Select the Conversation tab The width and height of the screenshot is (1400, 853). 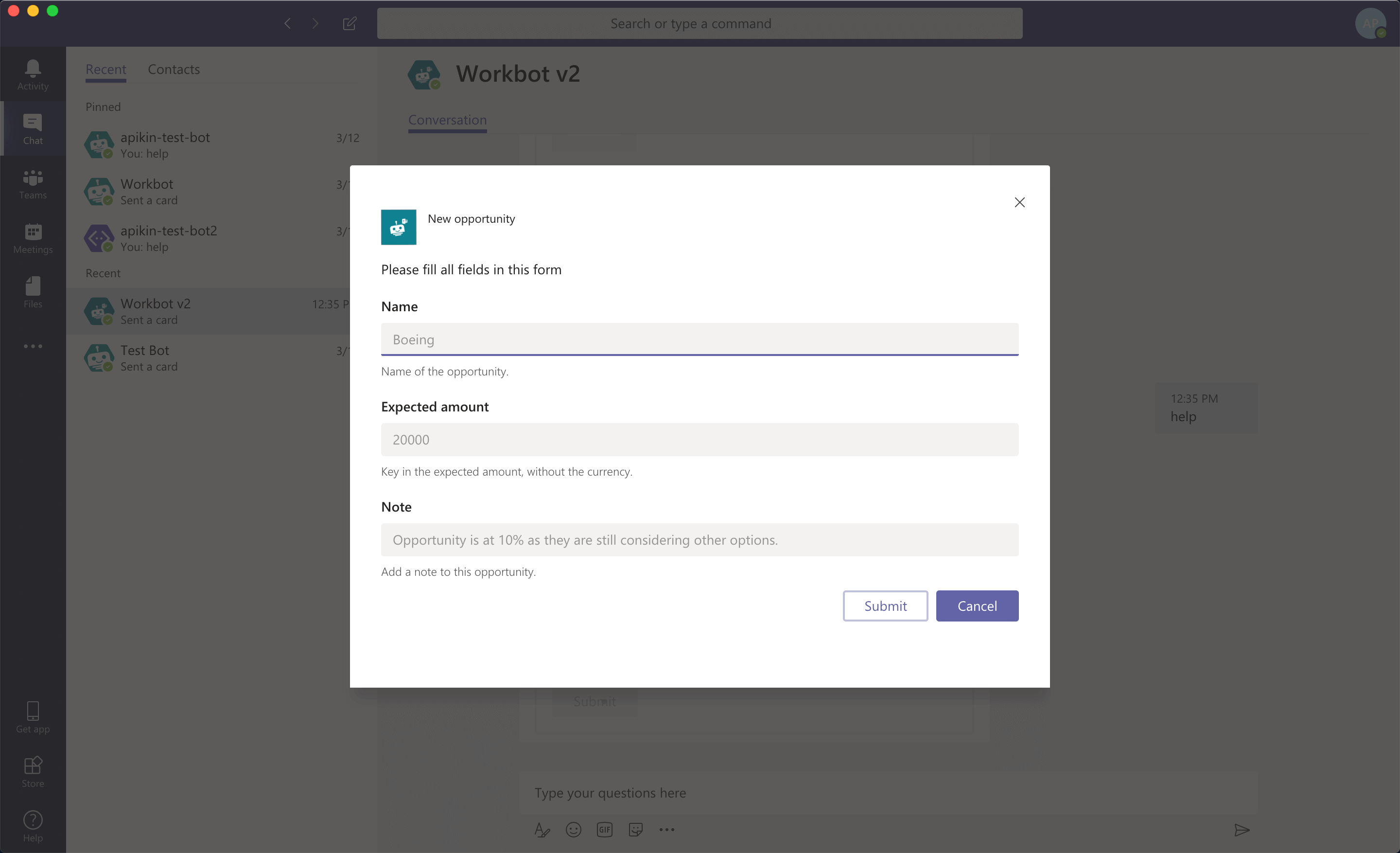447,120
